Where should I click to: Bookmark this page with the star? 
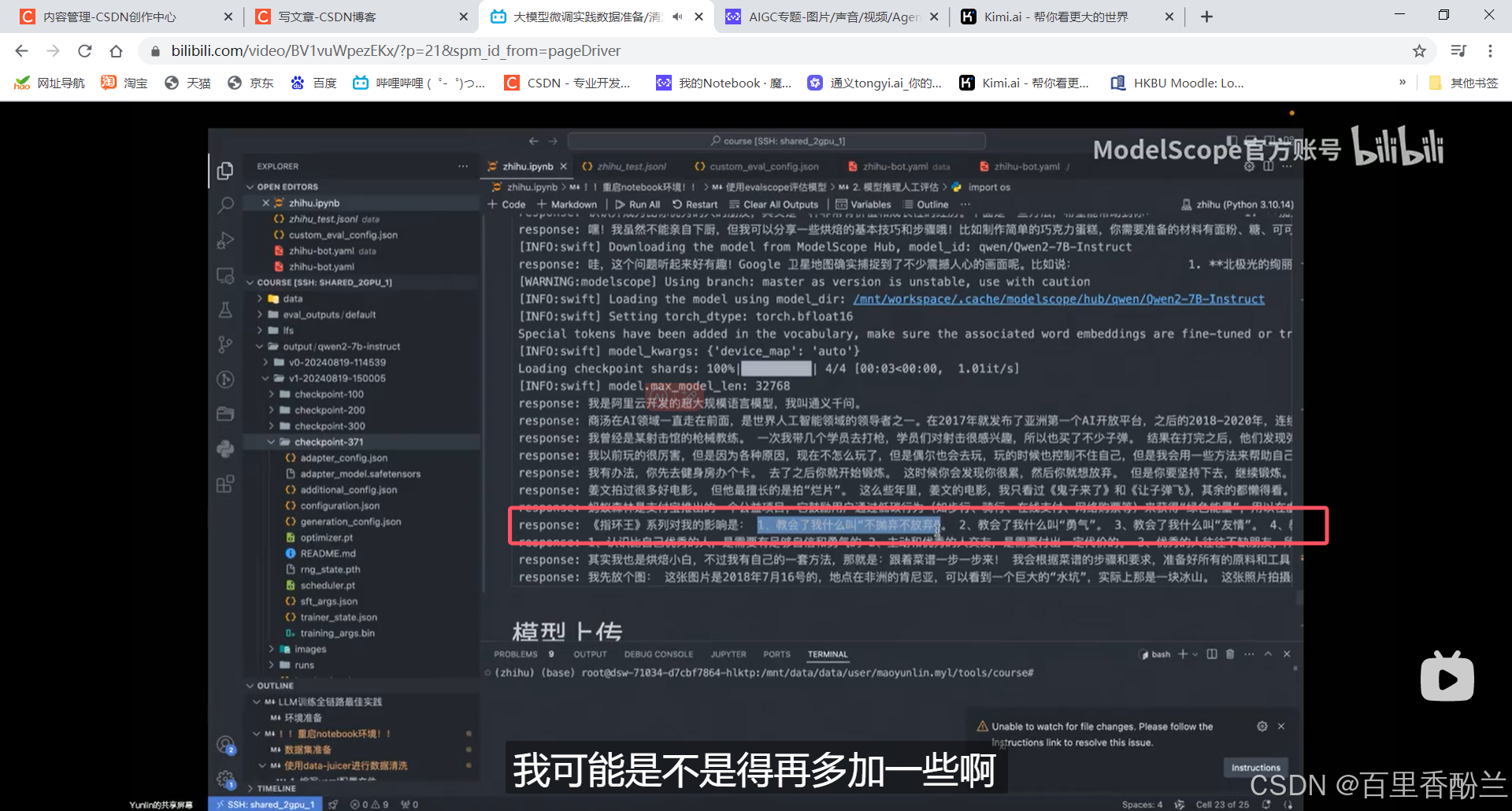1419,51
